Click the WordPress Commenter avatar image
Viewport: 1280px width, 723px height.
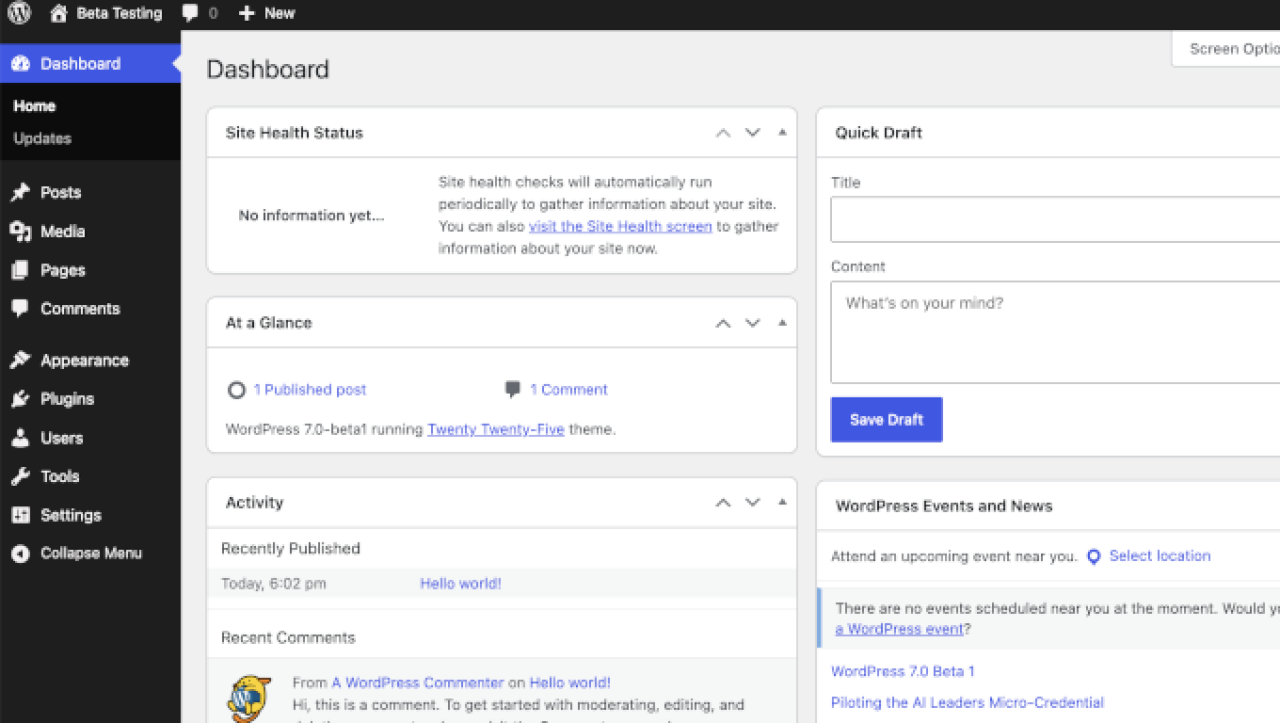(249, 699)
